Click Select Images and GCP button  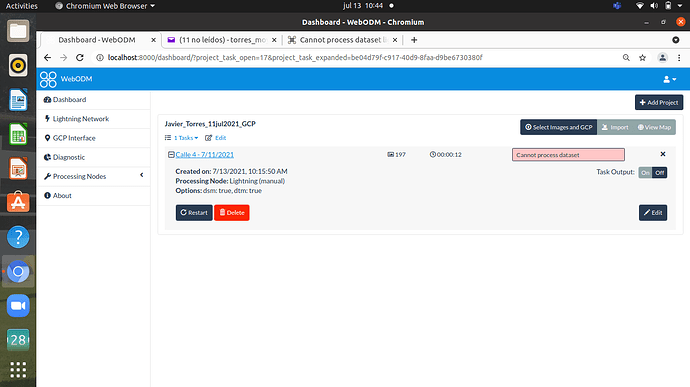pos(558,127)
